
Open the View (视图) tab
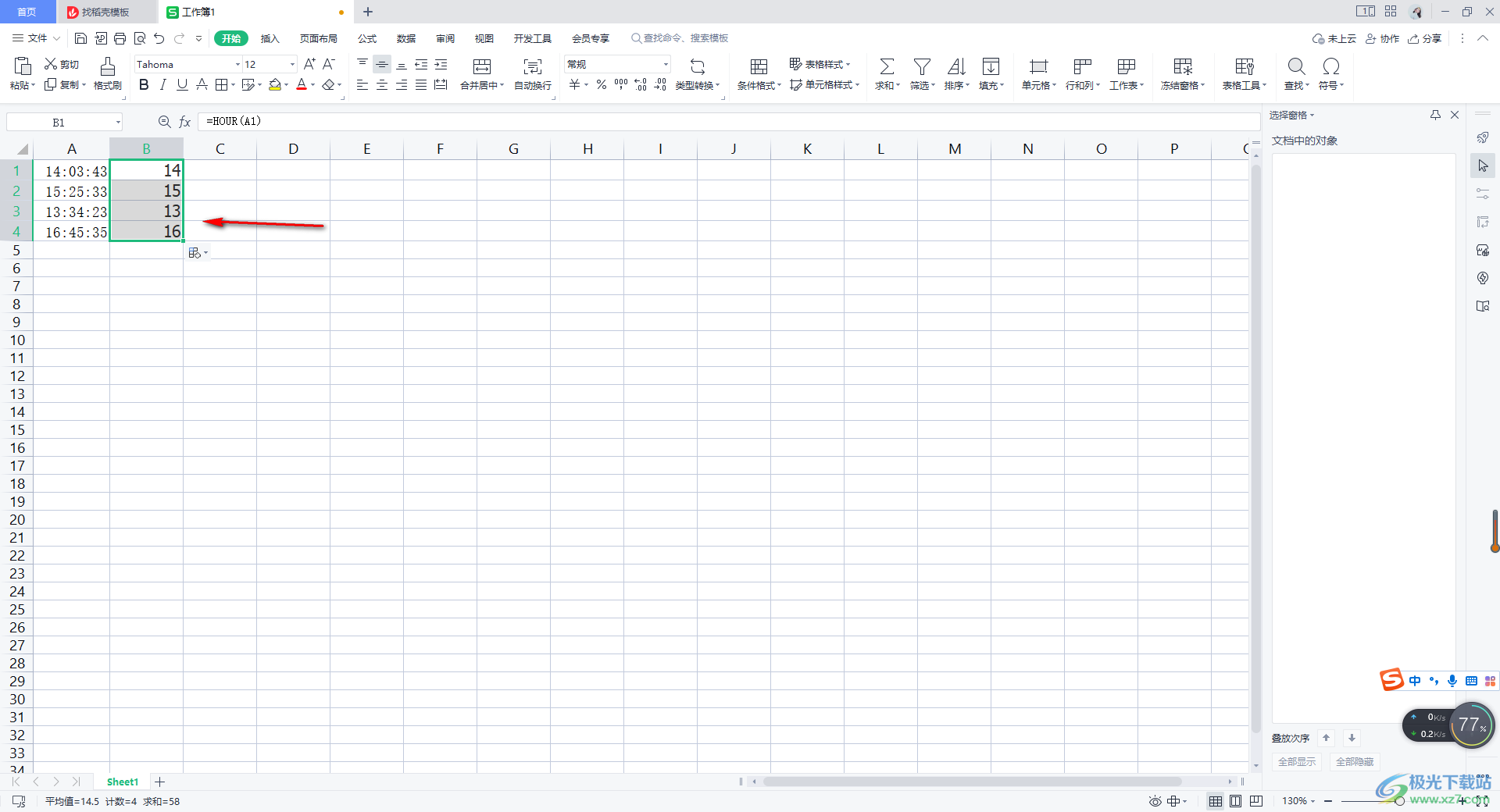coord(484,38)
